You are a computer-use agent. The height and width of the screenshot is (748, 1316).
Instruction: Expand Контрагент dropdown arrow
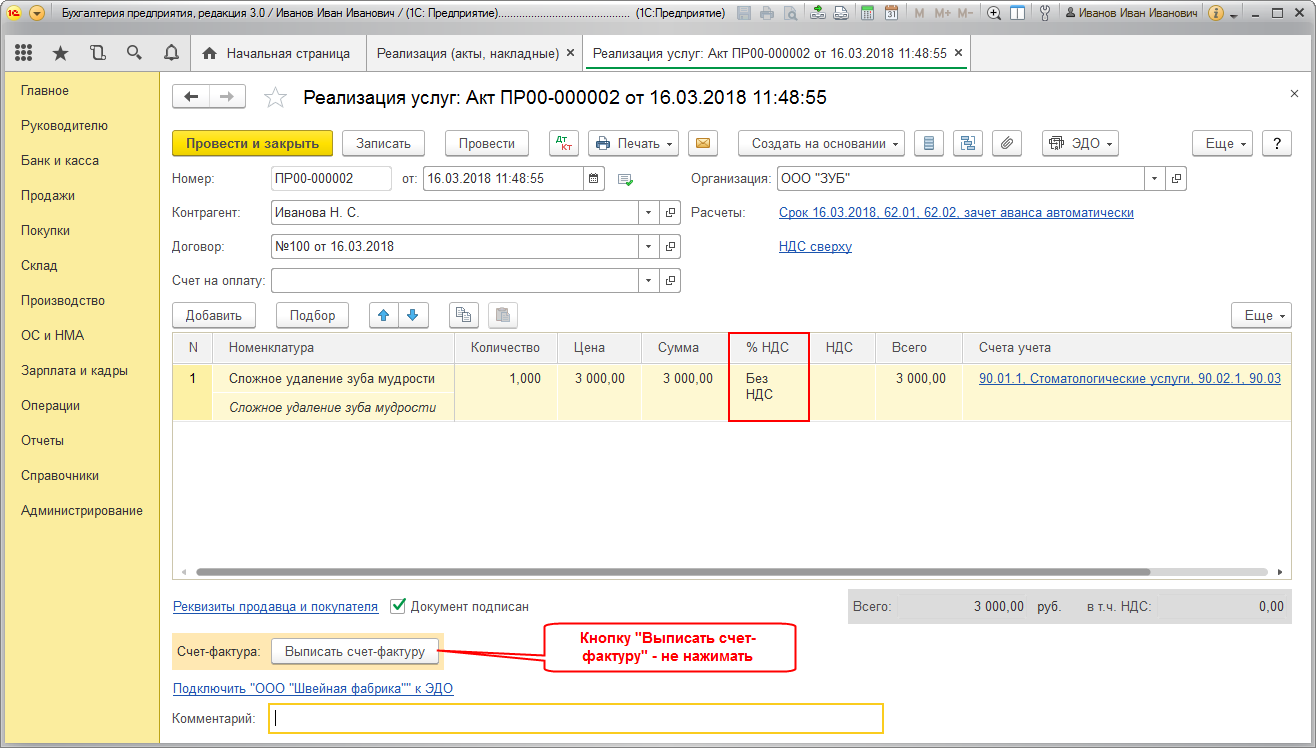click(650, 213)
